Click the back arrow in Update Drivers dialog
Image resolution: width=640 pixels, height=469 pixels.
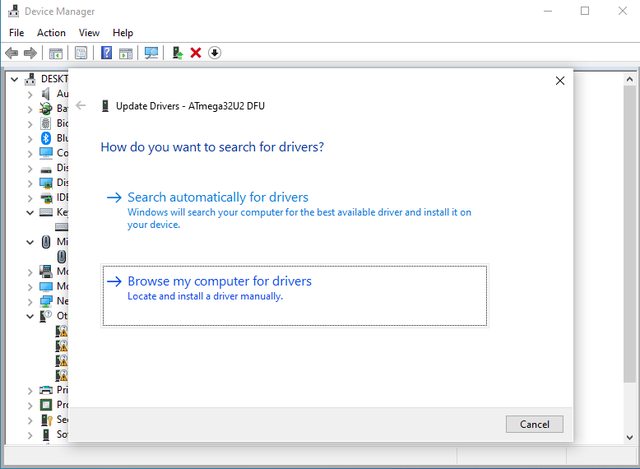point(81,106)
